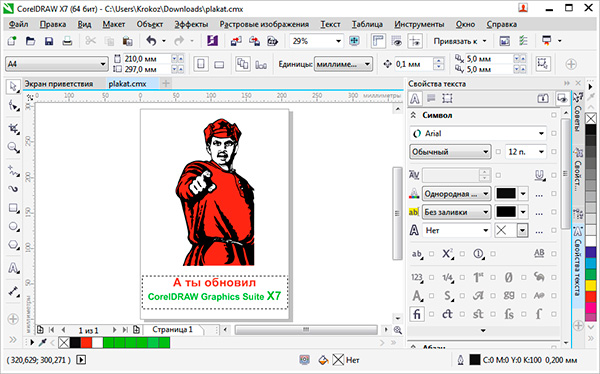Toggle the checkbox next to kerning field
600x374 pixels.
pyautogui.click(x=498, y=175)
